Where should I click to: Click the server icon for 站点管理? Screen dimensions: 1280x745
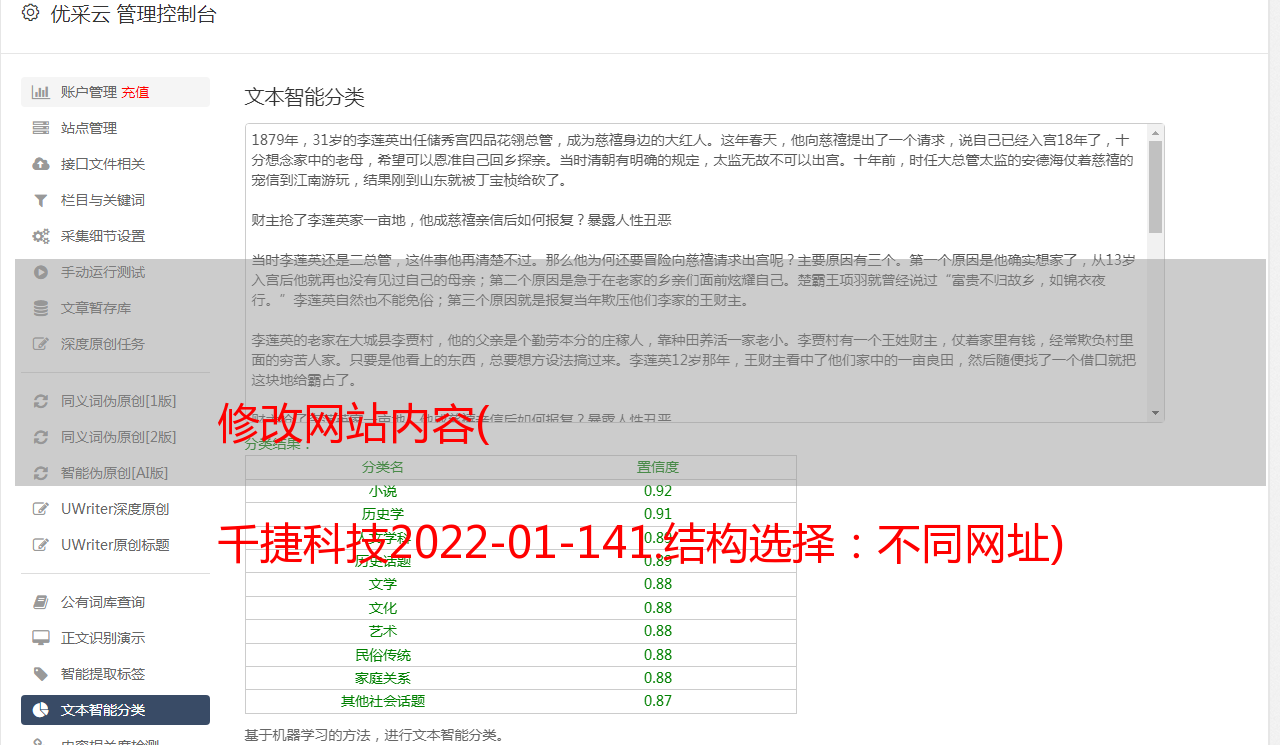41,128
